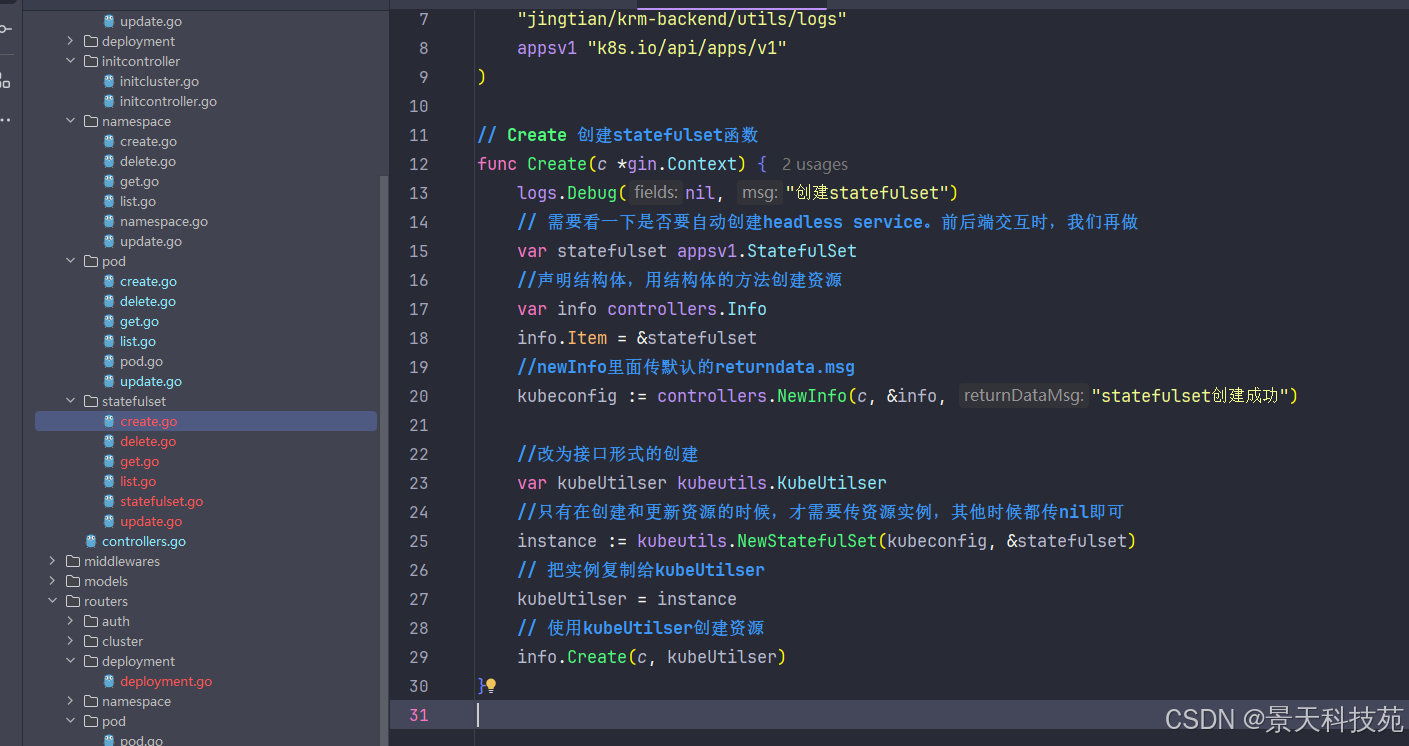Click the file icon of red list.go
The image size is (1409, 746).
[x=109, y=481]
